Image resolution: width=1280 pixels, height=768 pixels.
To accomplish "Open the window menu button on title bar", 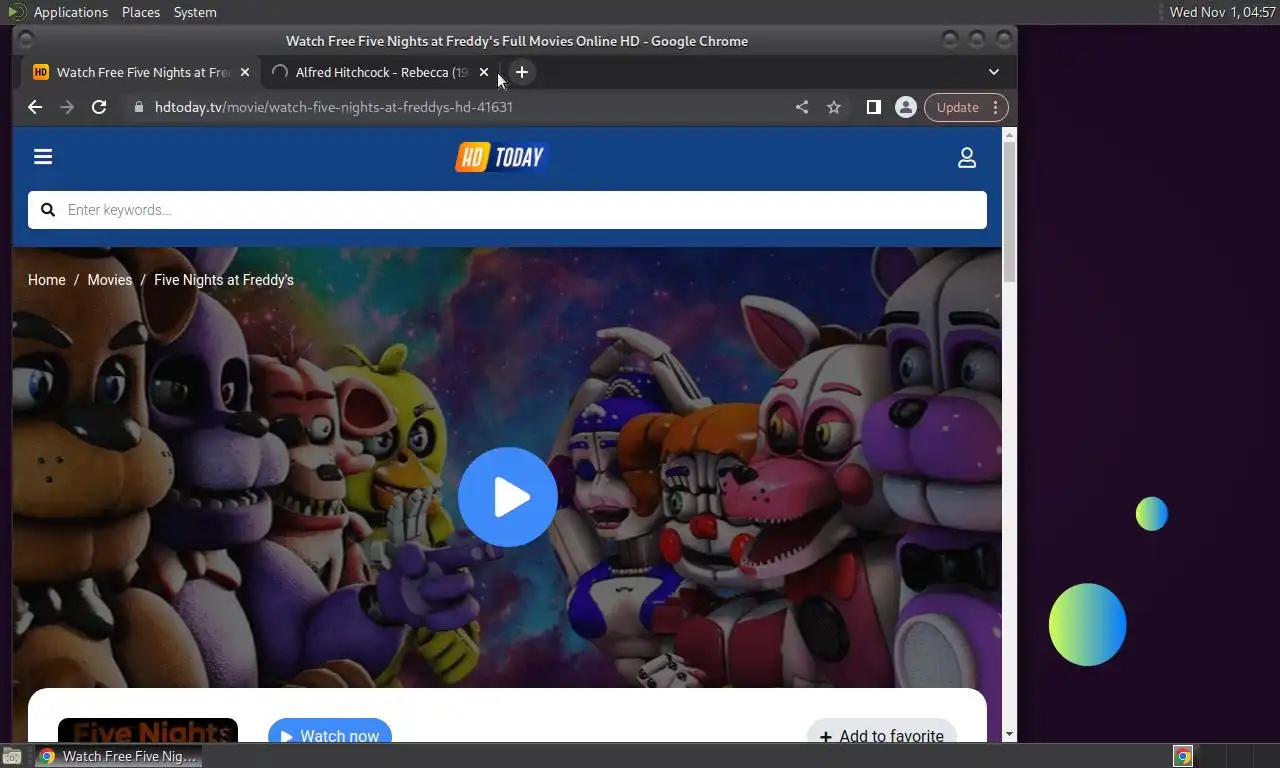I will [27, 40].
